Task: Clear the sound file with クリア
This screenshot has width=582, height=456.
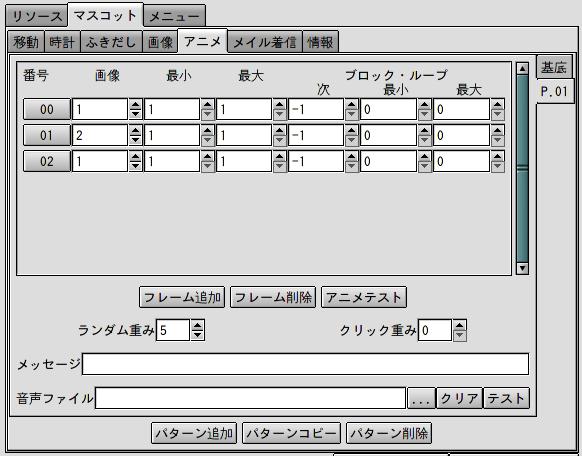Action: (460, 398)
